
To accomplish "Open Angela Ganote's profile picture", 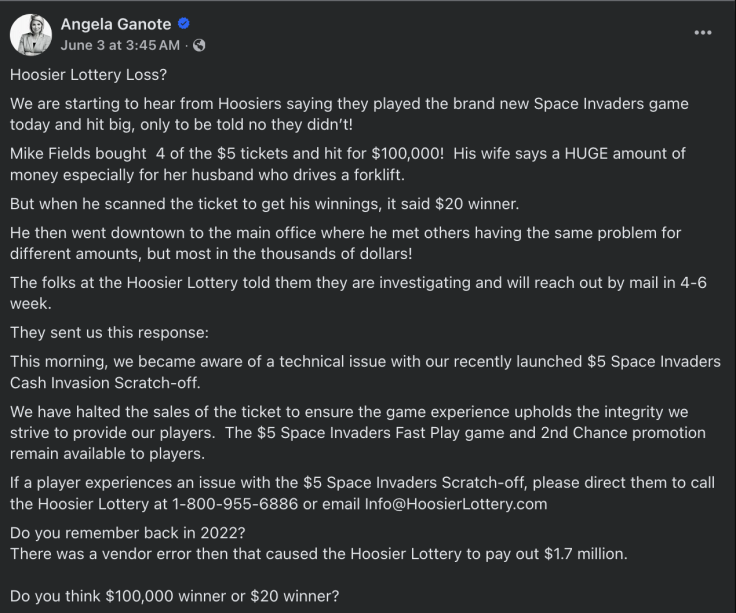I will pyautogui.click(x=31, y=35).
